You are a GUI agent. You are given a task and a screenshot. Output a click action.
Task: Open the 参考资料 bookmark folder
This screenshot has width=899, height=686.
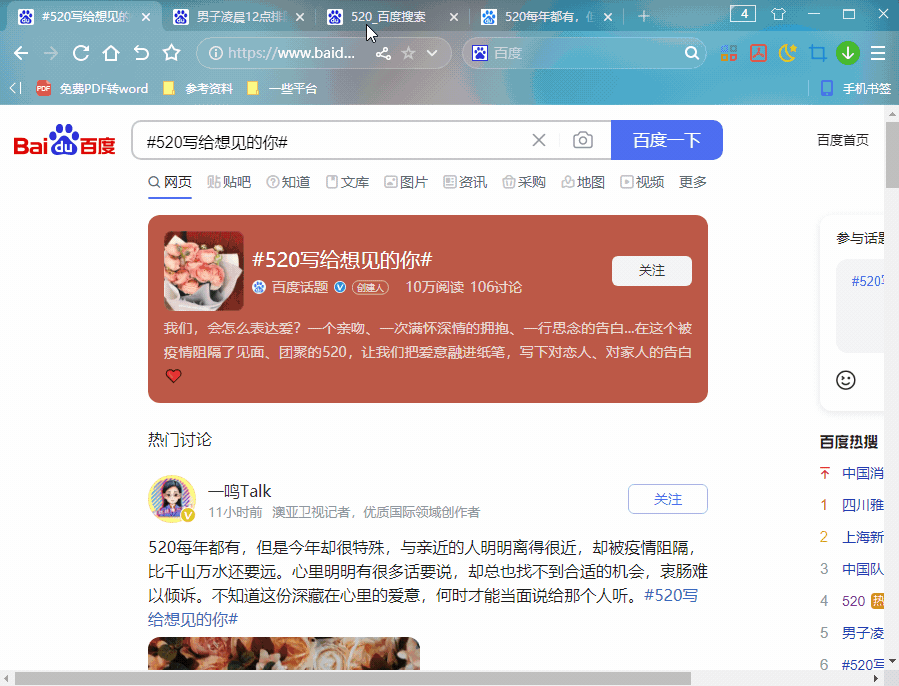198,88
